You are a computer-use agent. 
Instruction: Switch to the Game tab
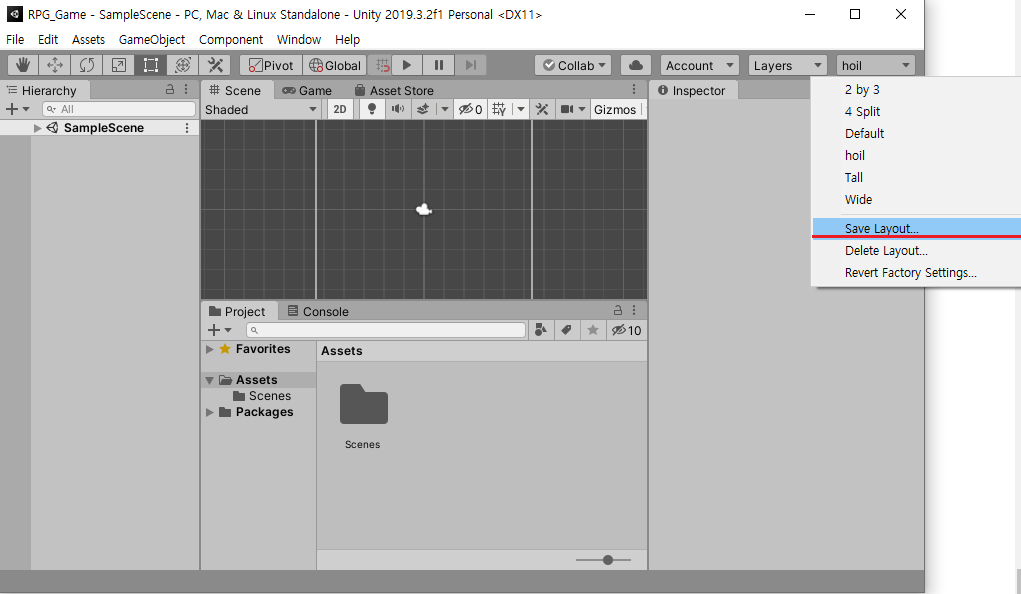pos(307,91)
